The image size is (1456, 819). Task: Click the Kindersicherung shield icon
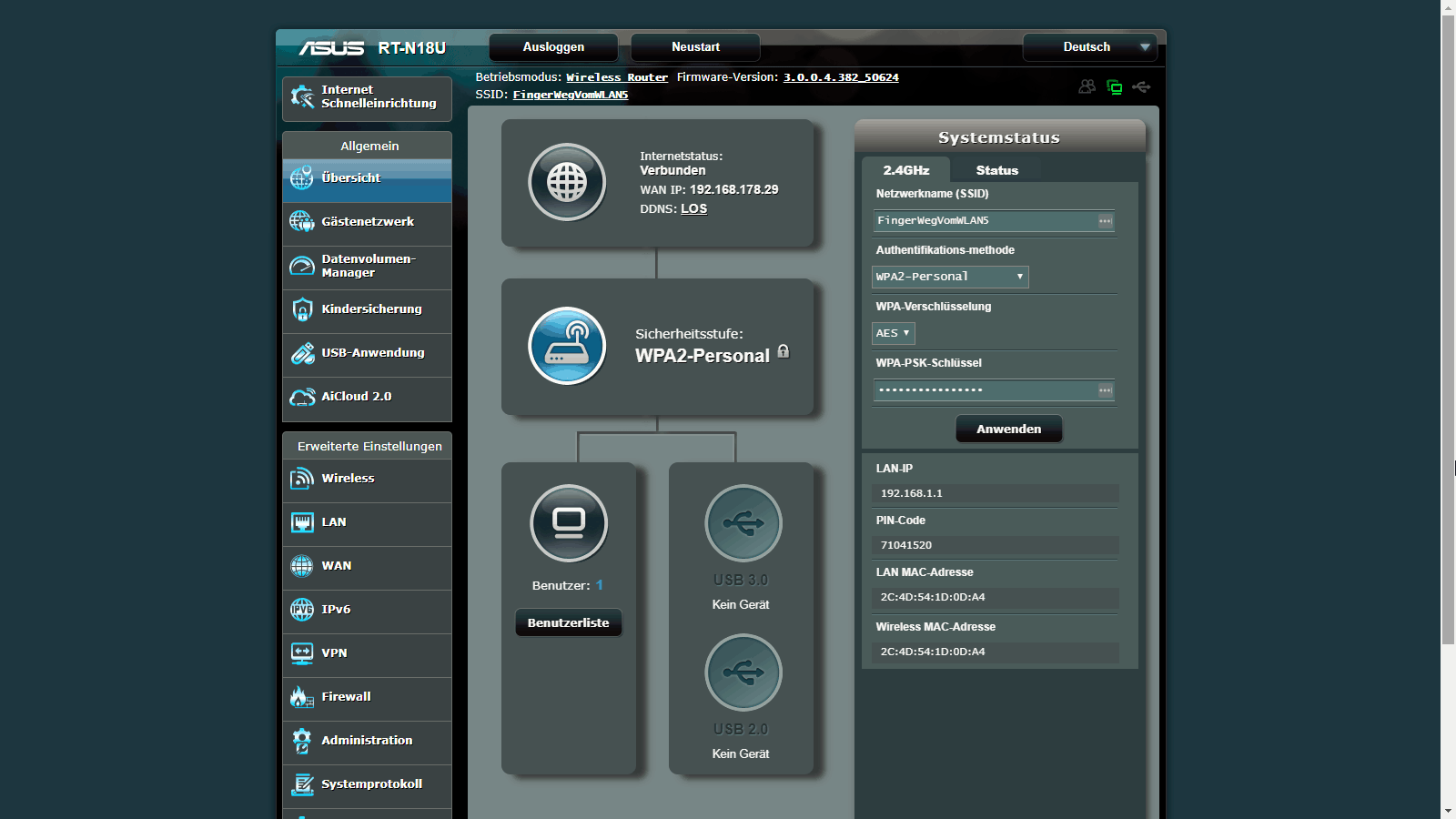click(302, 309)
